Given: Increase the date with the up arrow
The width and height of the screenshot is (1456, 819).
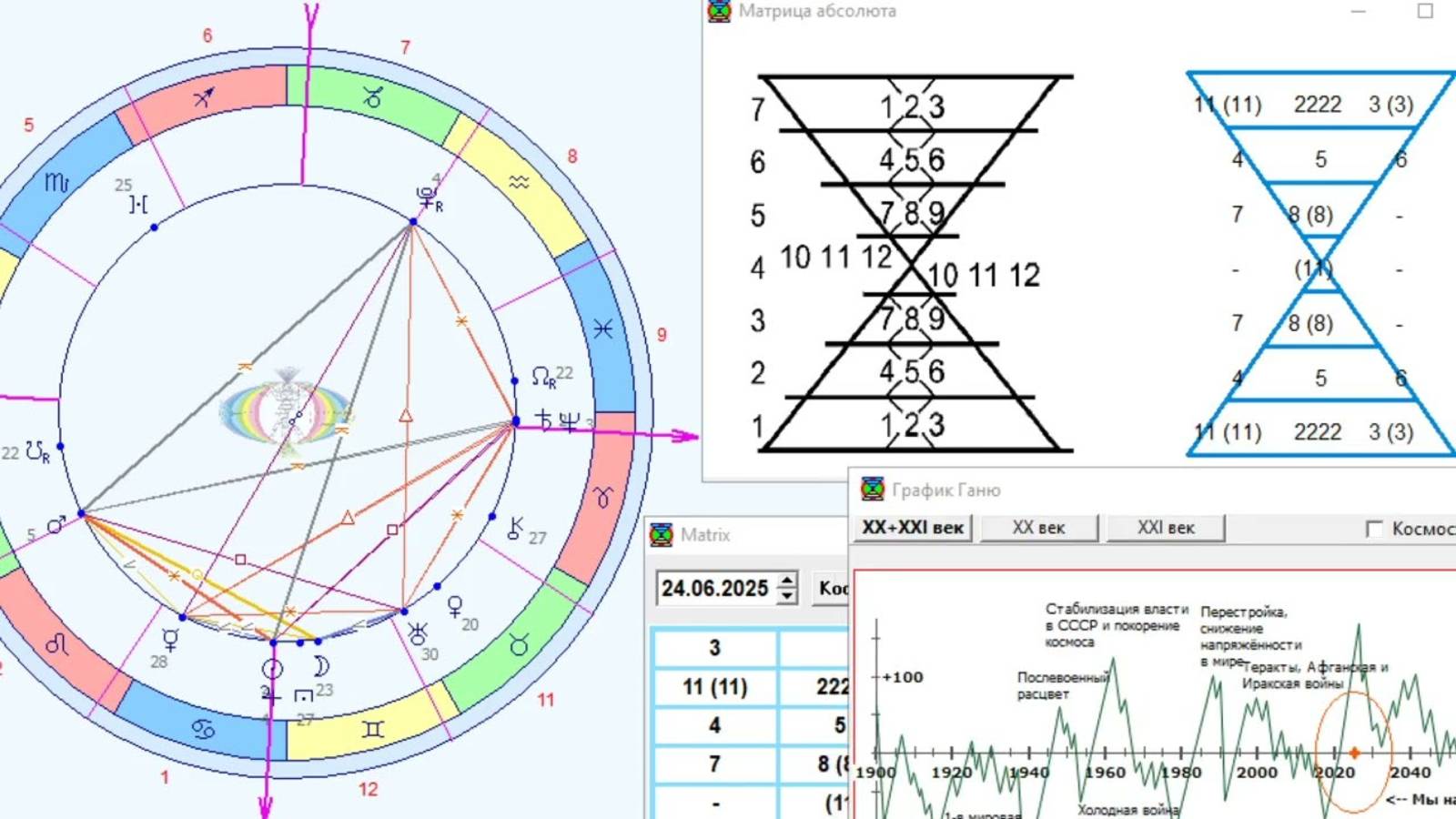Looking at the screenshot, I should pyautogui.click(x=787, y=580).
